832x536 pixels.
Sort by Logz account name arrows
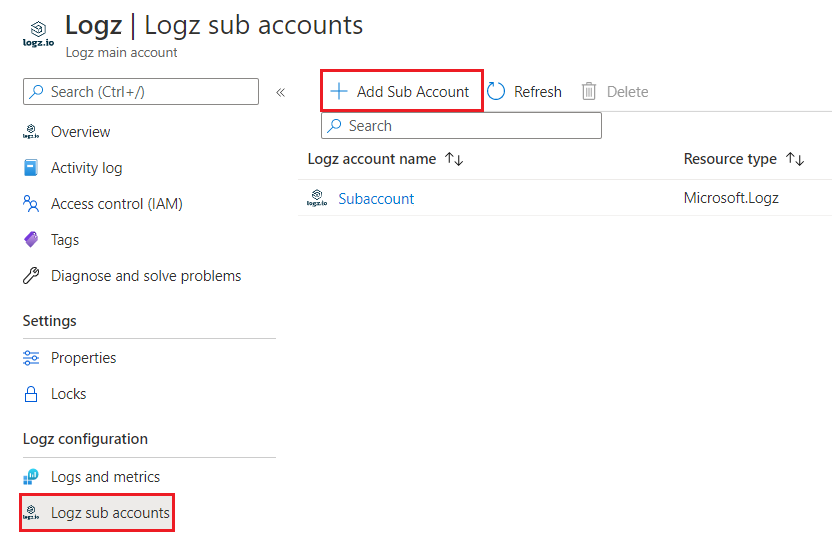pos(454,159)
